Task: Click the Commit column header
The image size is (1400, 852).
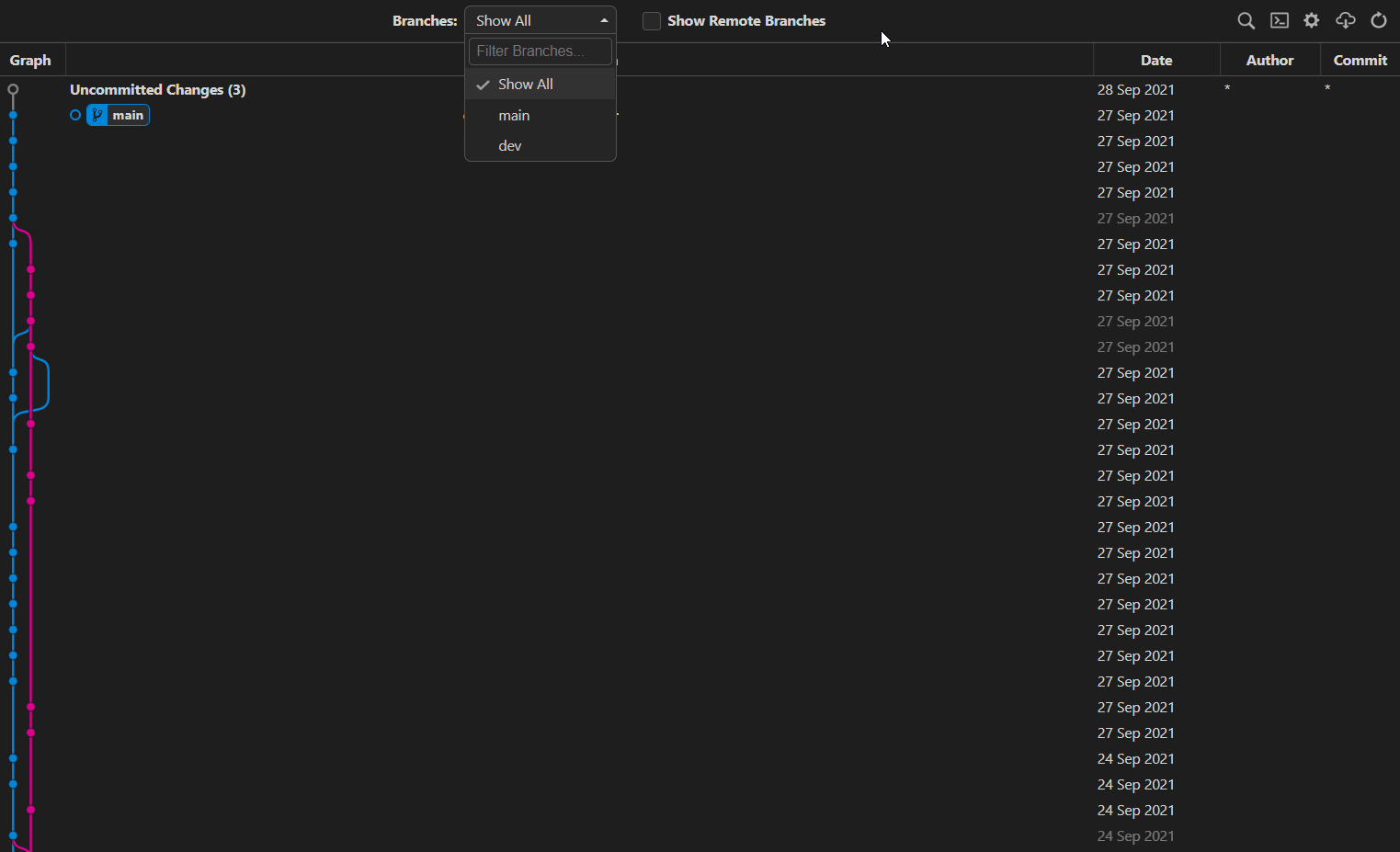Action: [x=1360, y=60]
